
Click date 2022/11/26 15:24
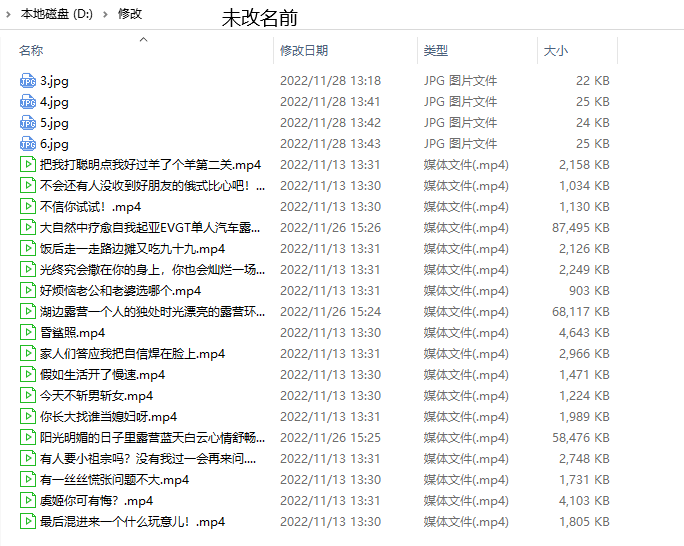point(330,311)
